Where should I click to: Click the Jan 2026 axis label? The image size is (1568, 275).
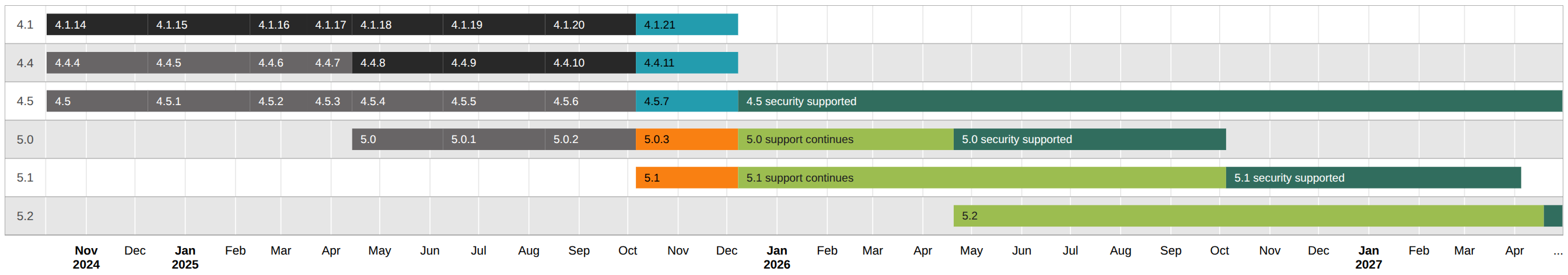point(776,257)
